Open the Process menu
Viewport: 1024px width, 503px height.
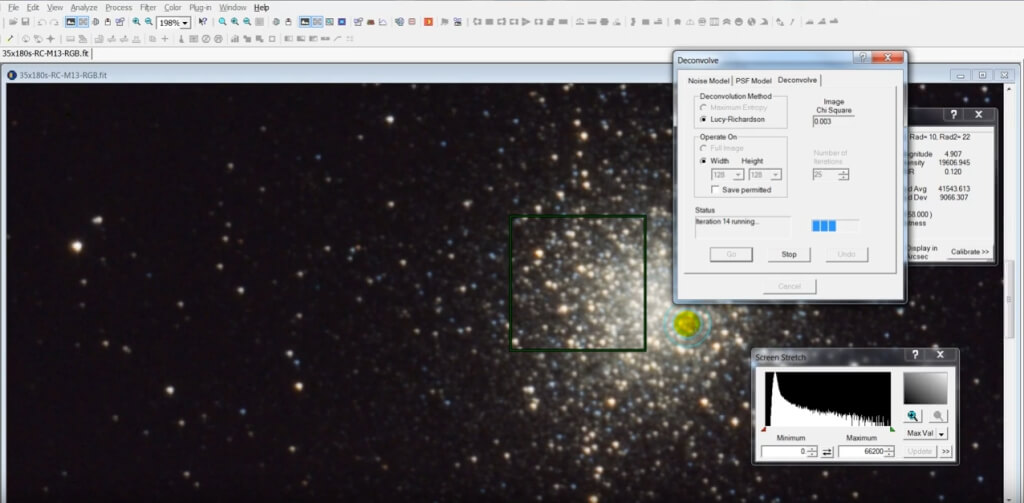[x=119, y=8]
